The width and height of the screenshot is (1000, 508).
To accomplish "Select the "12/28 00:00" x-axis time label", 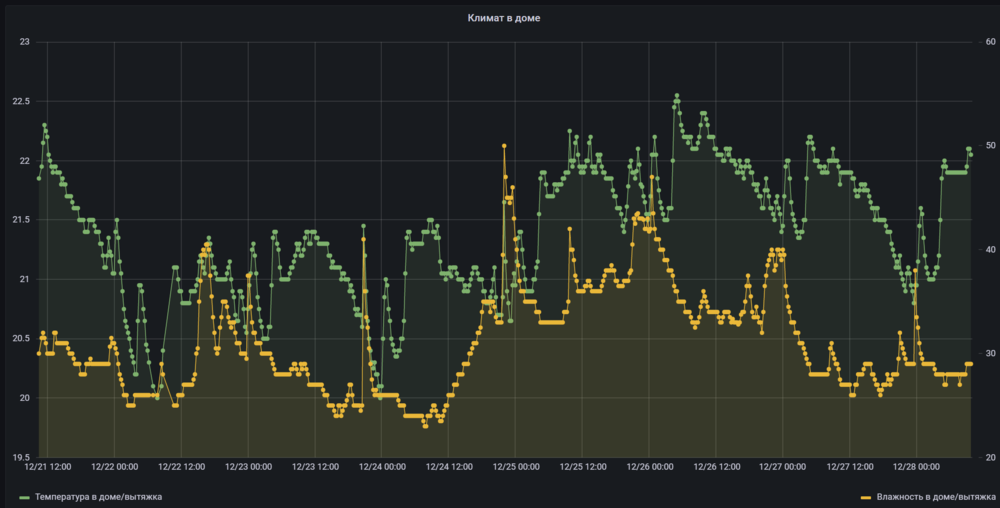I will click(x=916, y=466).
